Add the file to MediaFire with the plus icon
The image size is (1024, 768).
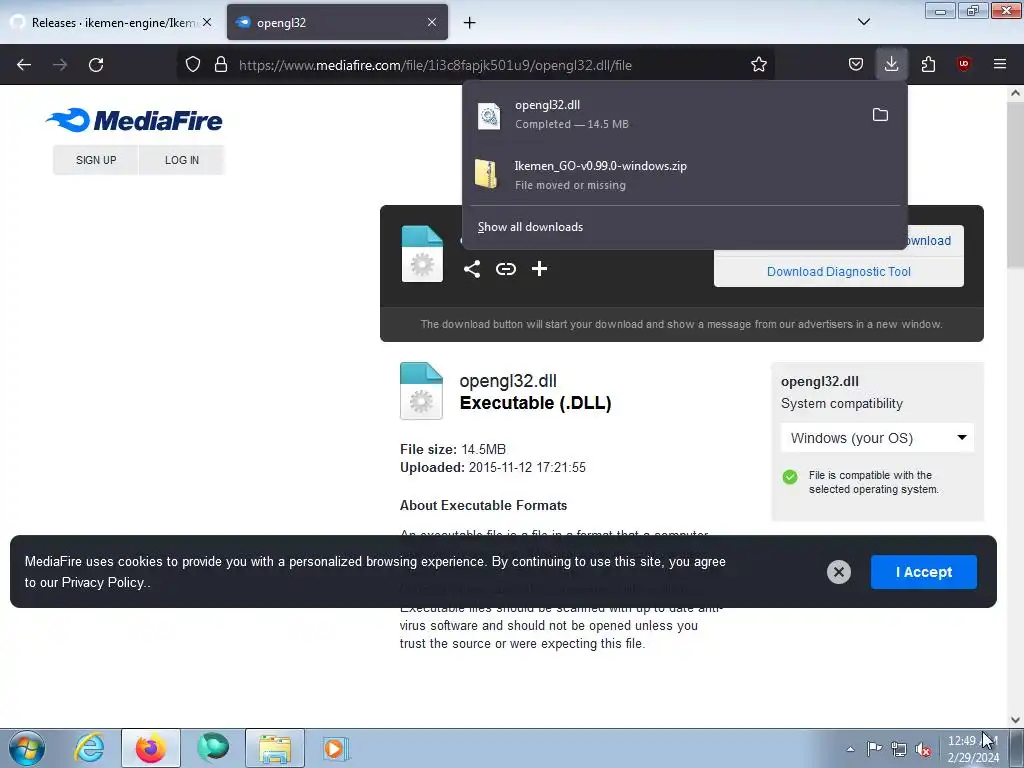(539, 269)
